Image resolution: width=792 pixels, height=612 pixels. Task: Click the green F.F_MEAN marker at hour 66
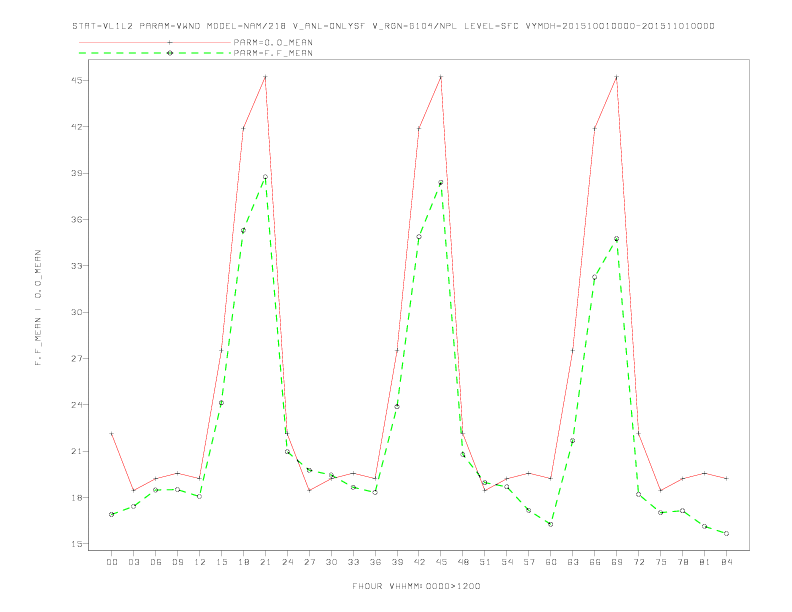point(595,277)
